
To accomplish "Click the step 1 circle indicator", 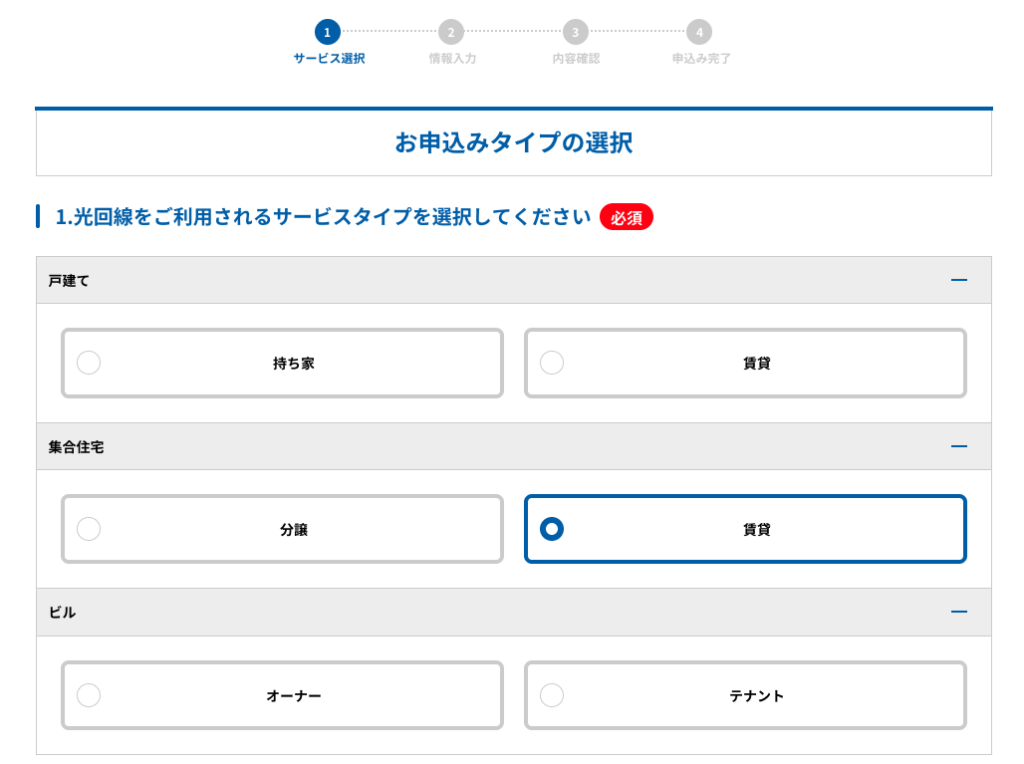I will click(x=327, y=33).
